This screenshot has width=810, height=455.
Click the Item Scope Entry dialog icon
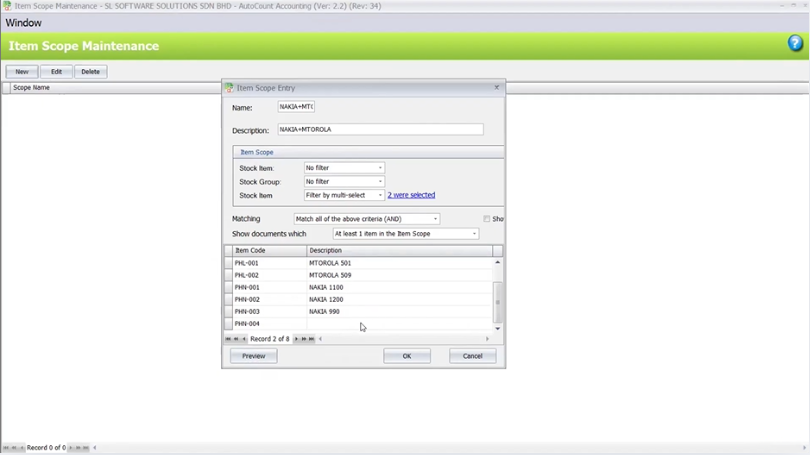coord(229,88)
